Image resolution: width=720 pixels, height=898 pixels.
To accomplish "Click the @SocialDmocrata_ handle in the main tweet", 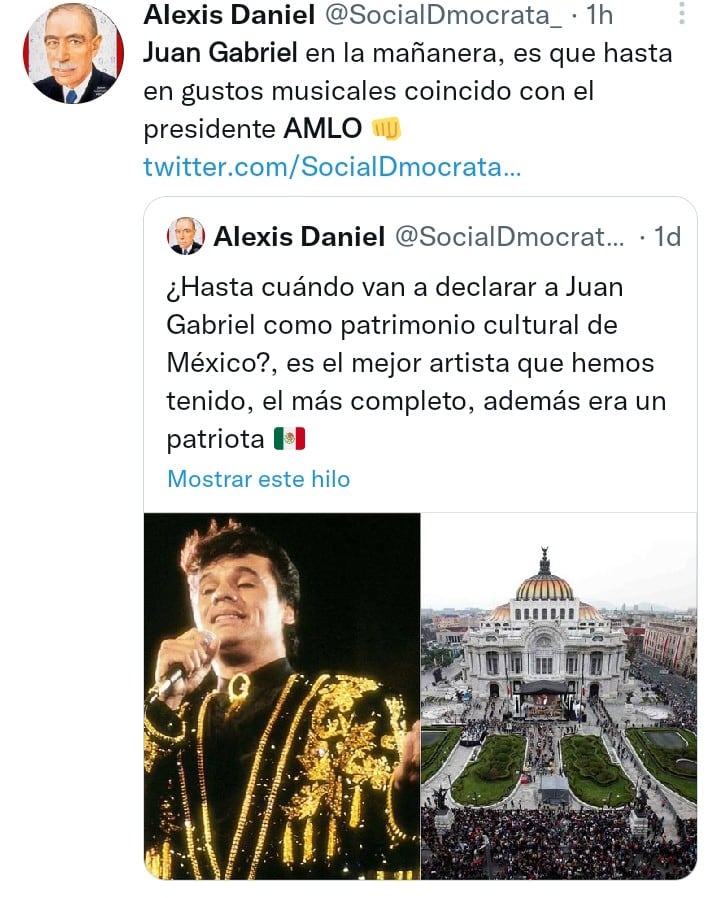I will [x=438, y=15].
